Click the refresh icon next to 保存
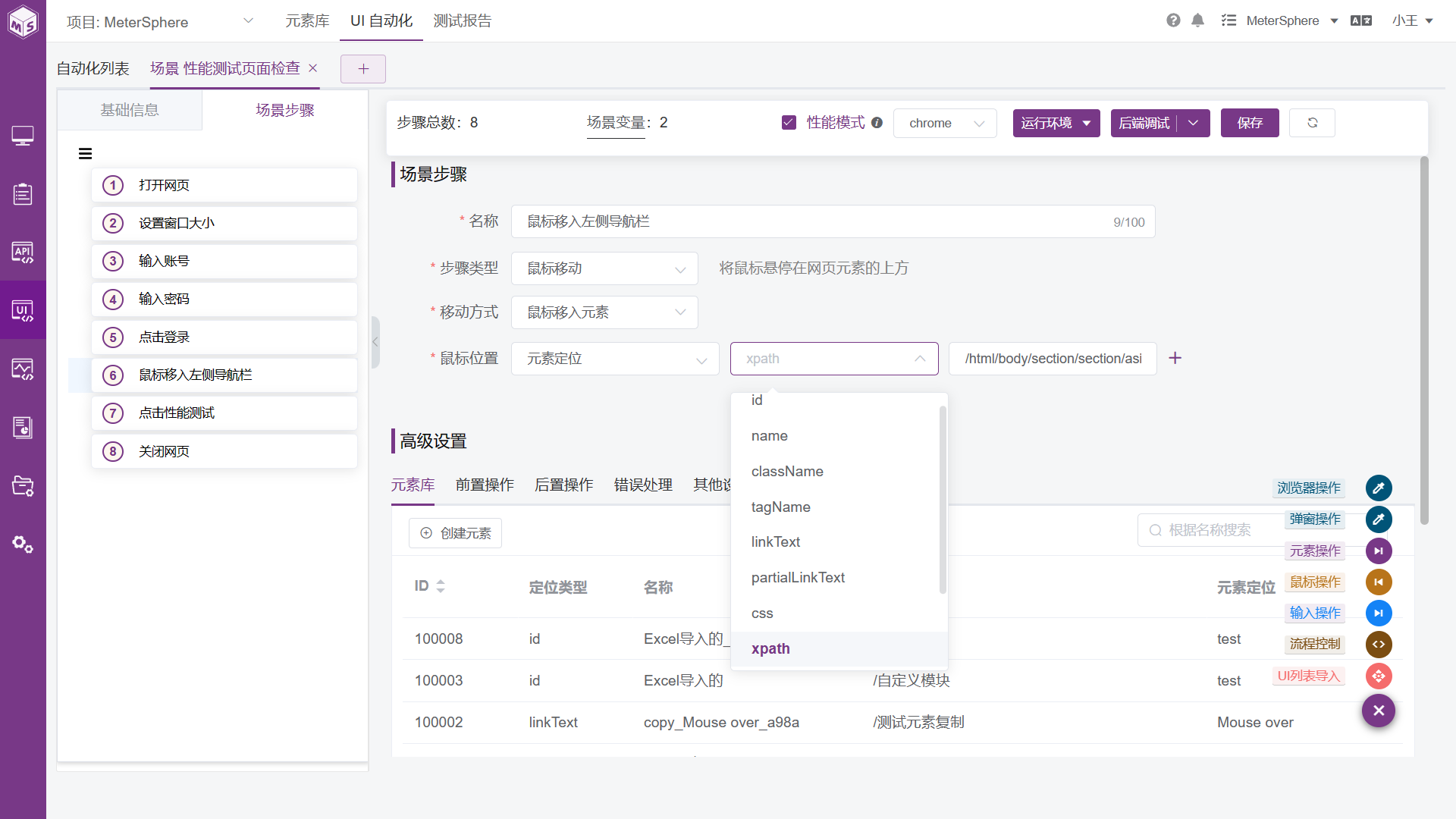 click(1312, 123)
